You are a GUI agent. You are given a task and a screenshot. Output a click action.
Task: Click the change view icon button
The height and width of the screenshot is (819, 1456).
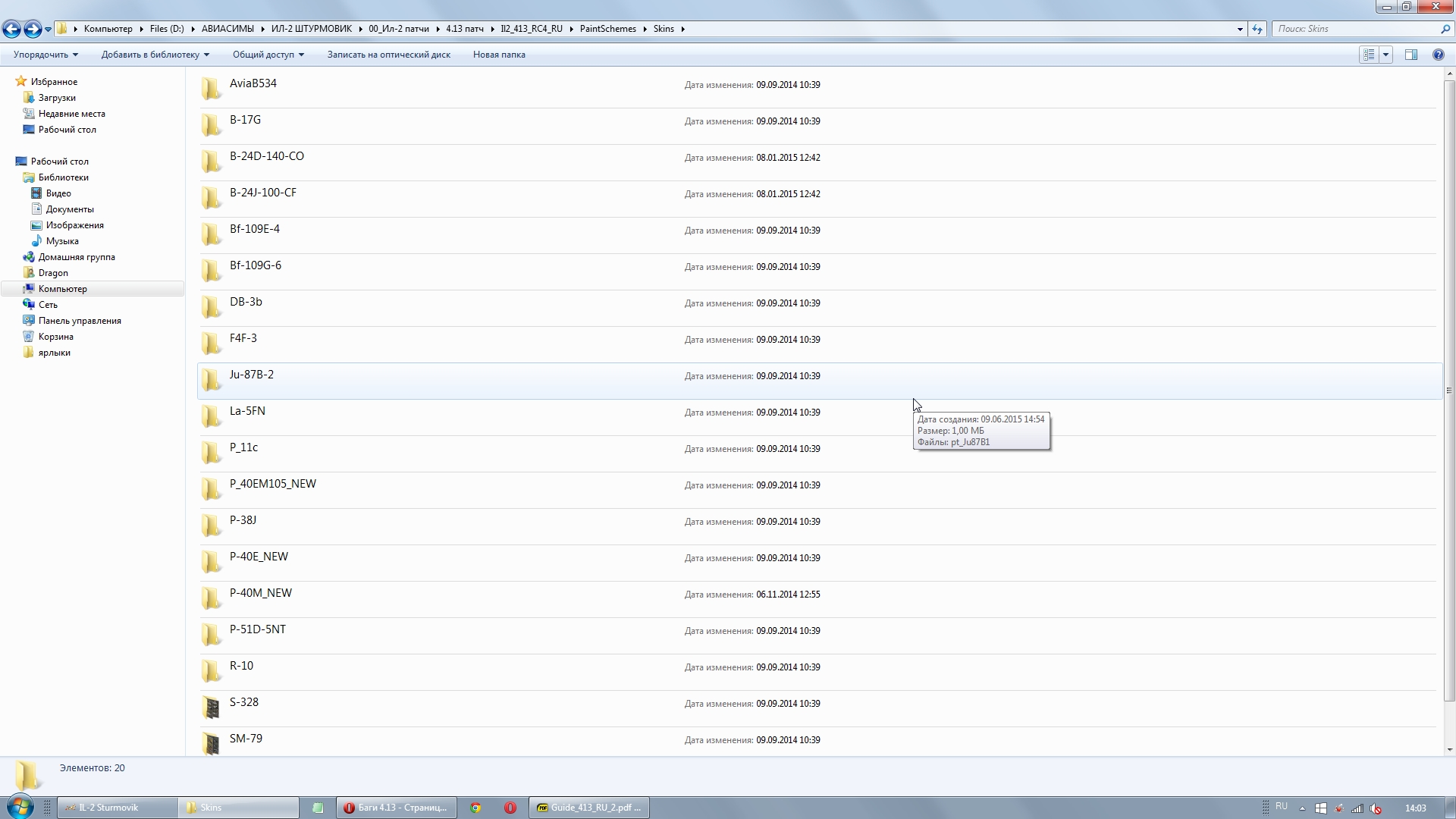(x=1369, y=55)
